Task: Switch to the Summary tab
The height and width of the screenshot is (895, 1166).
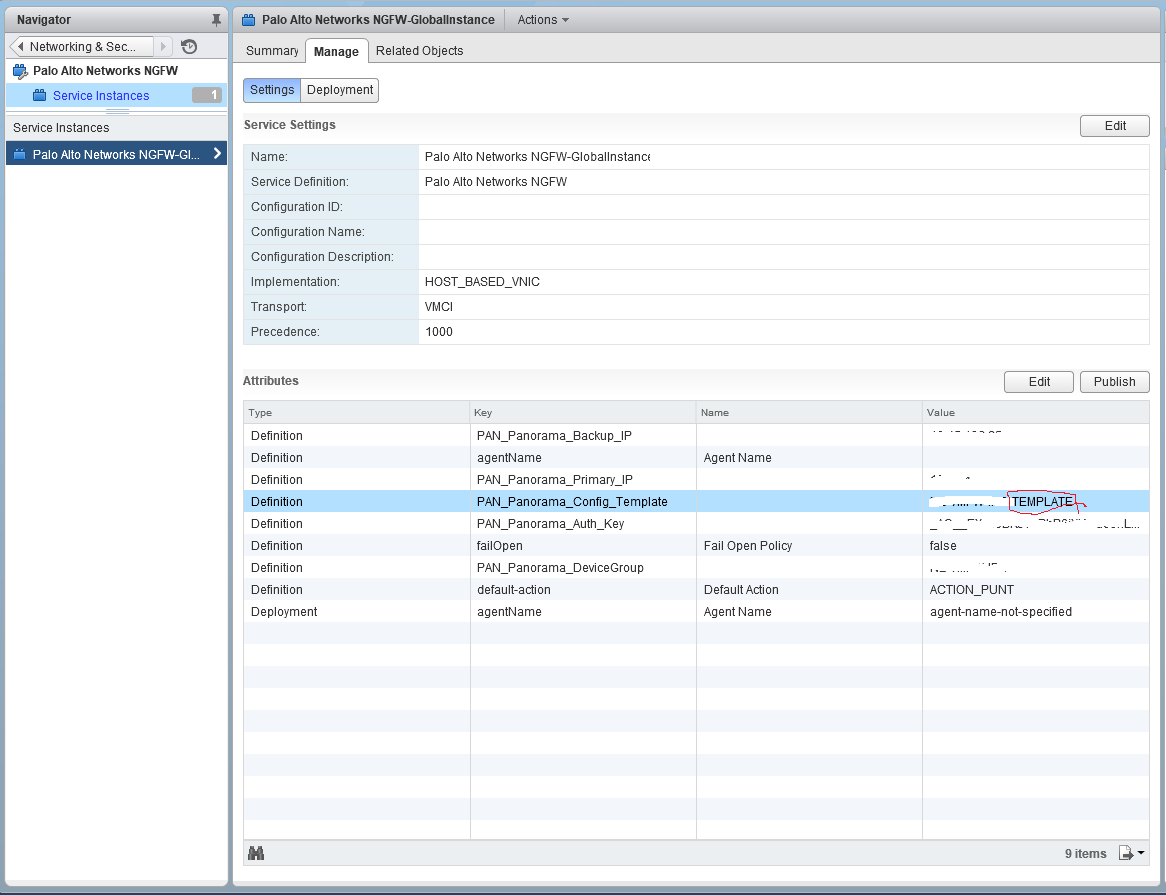Action: click(272, 51)
